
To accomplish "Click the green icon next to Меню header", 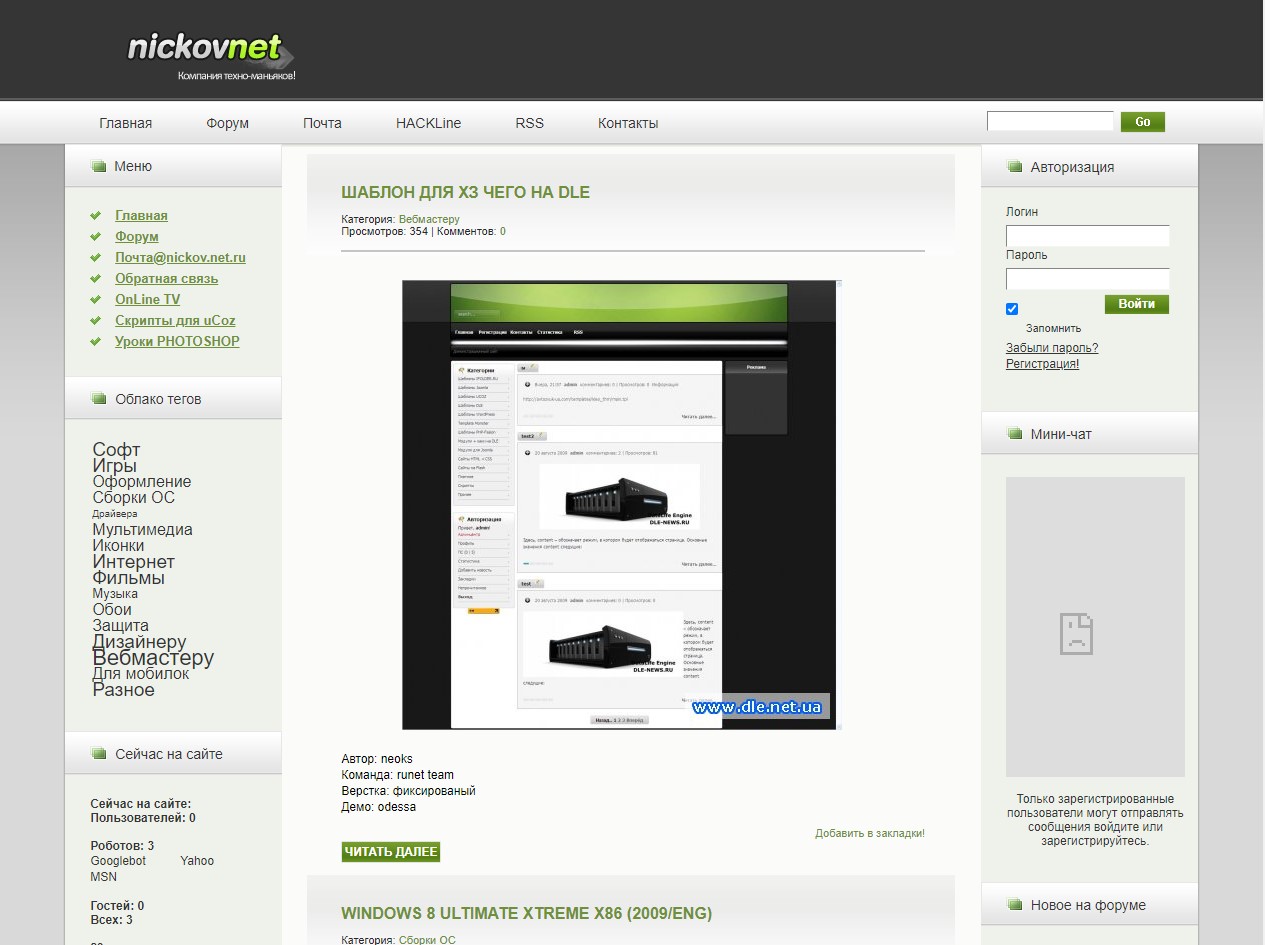I will (x=98, y=167).
